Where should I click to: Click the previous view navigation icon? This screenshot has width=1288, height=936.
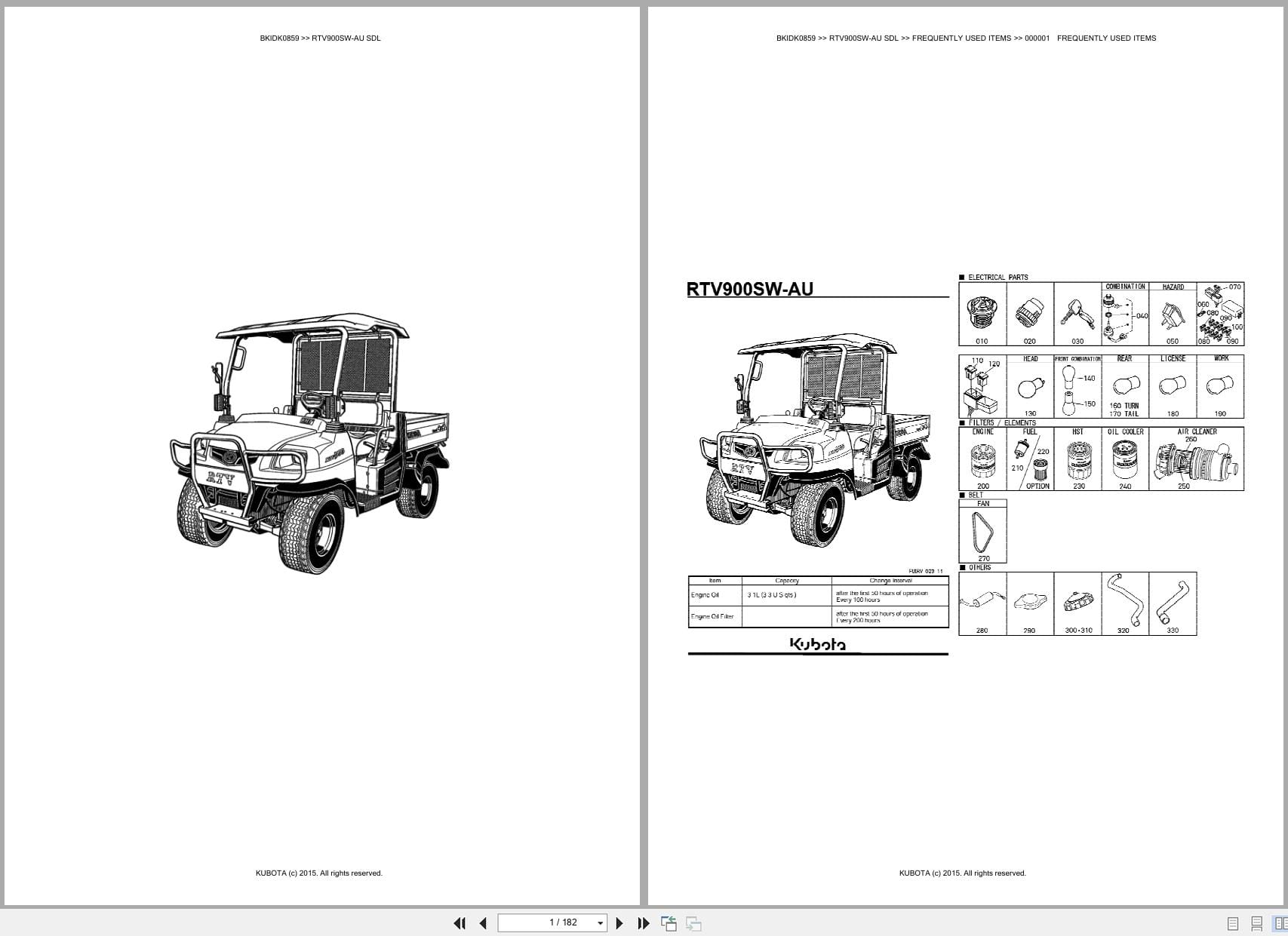click(x=669, y=923)
